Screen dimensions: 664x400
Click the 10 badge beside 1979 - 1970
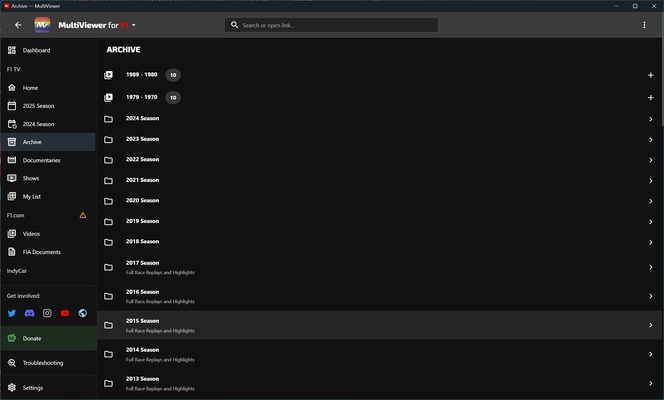(x=173, y=97)
